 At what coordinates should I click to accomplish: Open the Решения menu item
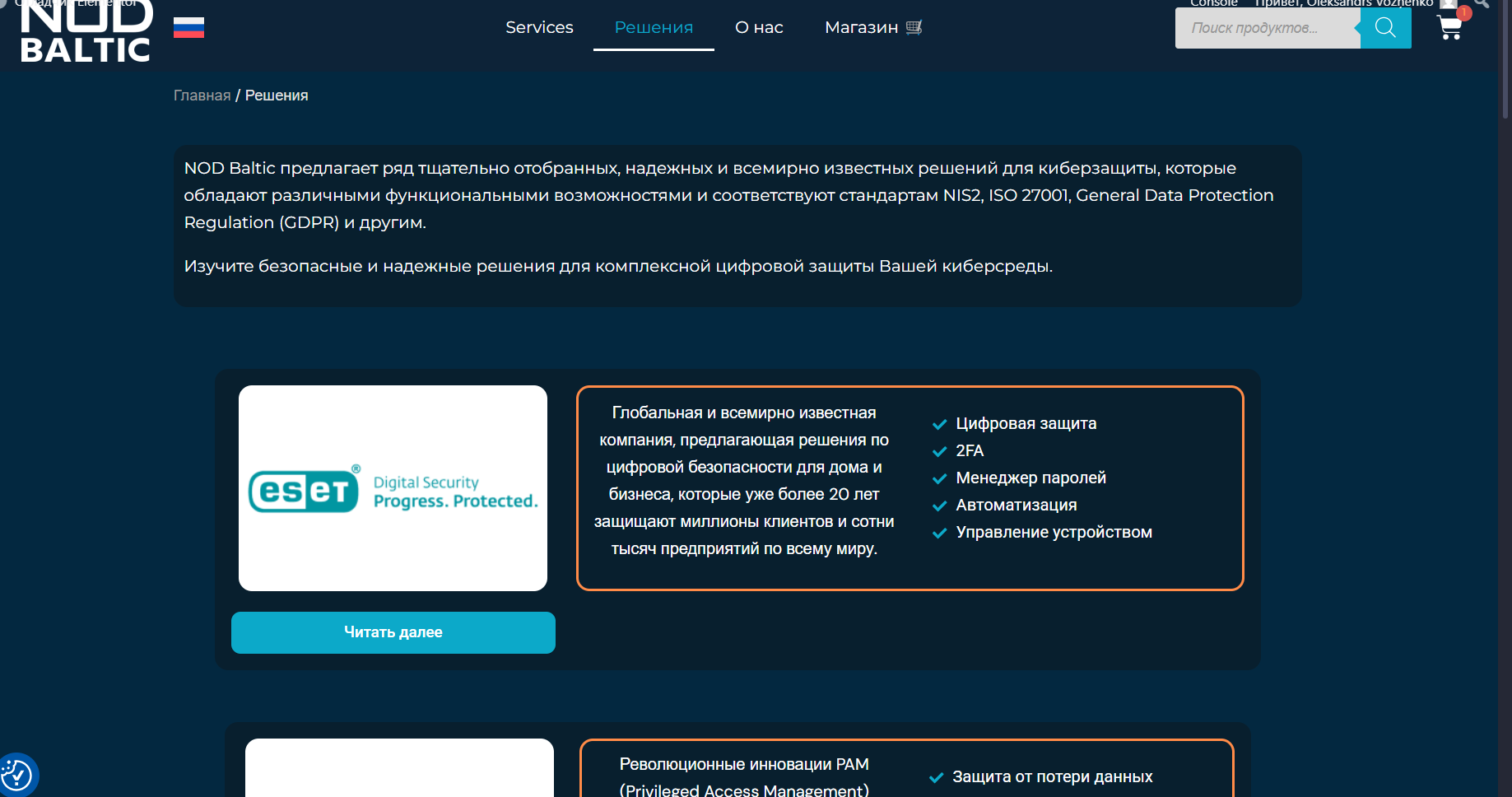[x=654, y=27]
